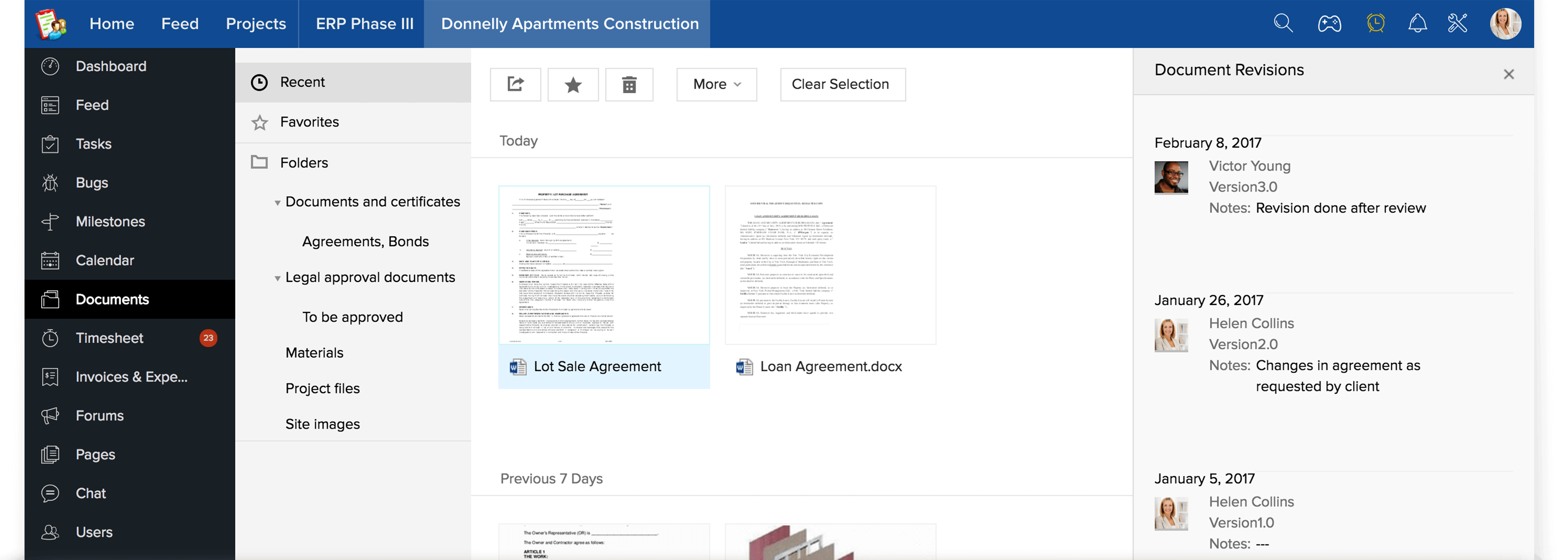1568x560 pixels.
Task: Click the share document icon button
Action: click(515, 84)
